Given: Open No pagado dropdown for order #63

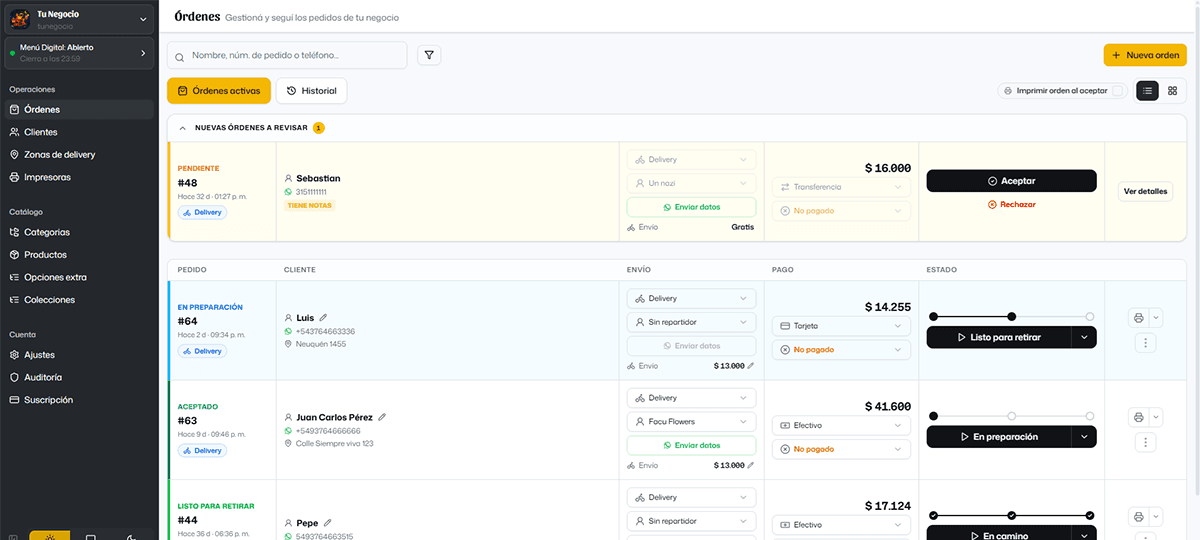Looking at the screenshot, I should [841, 449].
